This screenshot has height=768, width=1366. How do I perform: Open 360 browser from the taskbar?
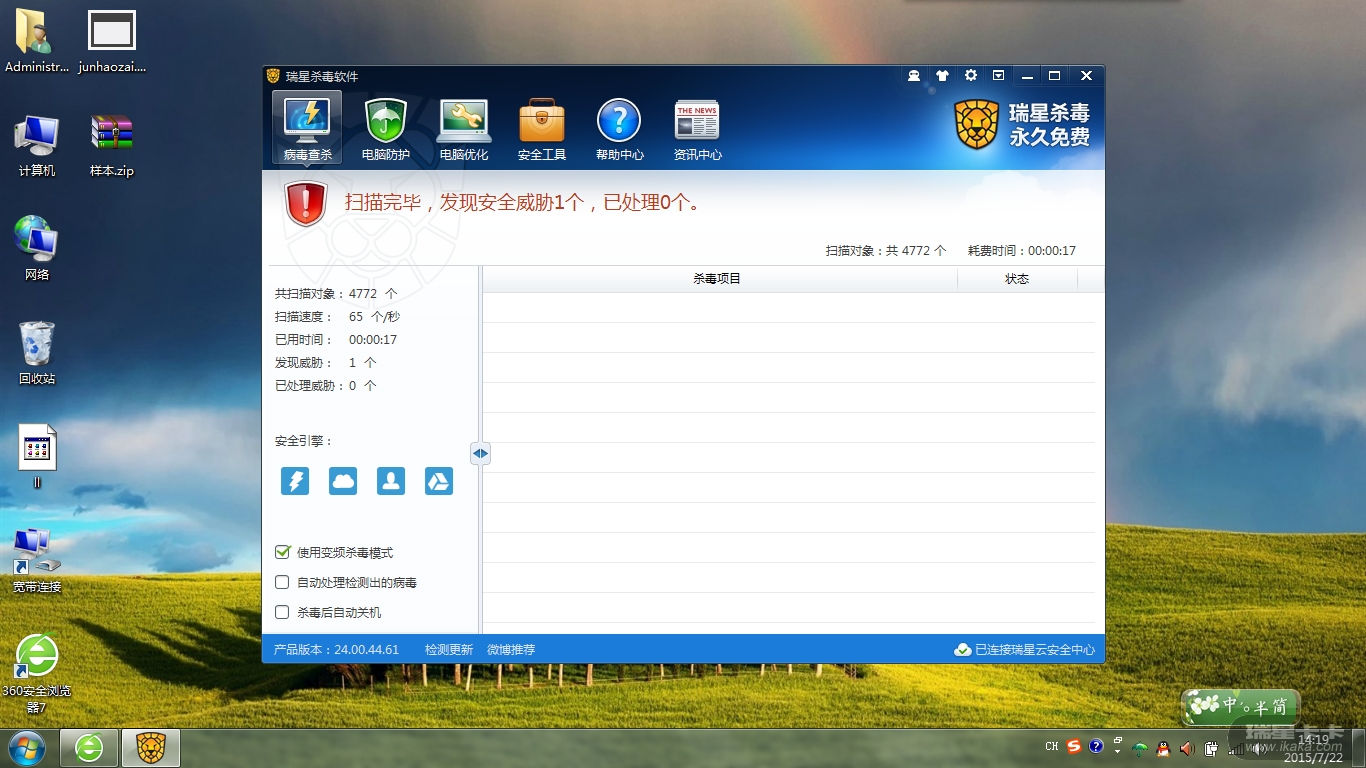click(x=89, y=748)
